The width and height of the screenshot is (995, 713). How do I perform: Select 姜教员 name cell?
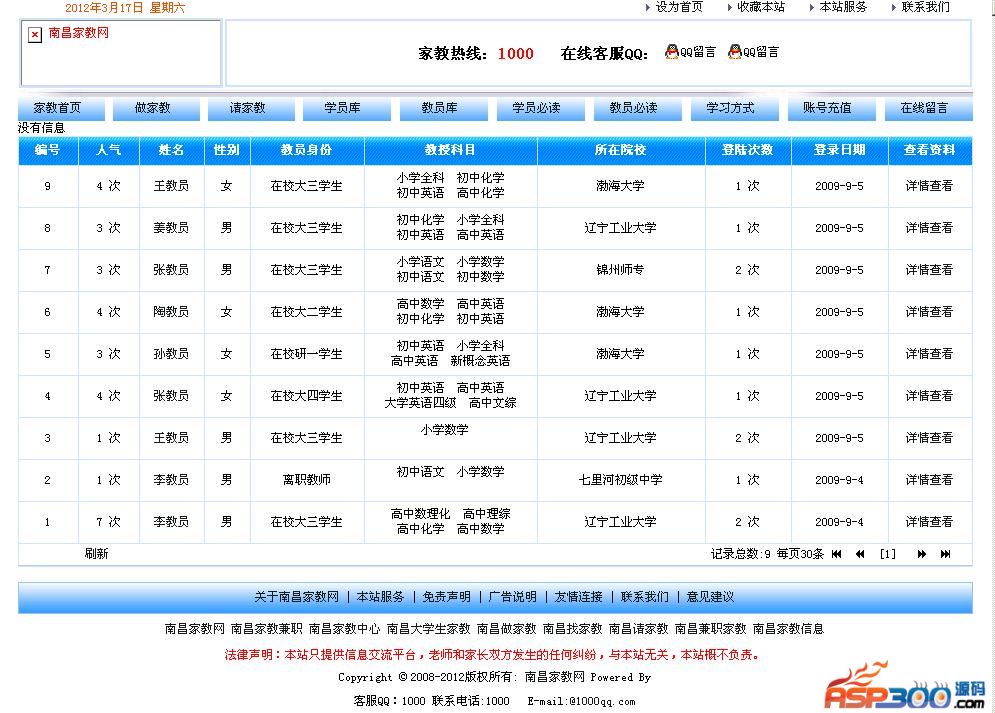click(x=171, y=228)
